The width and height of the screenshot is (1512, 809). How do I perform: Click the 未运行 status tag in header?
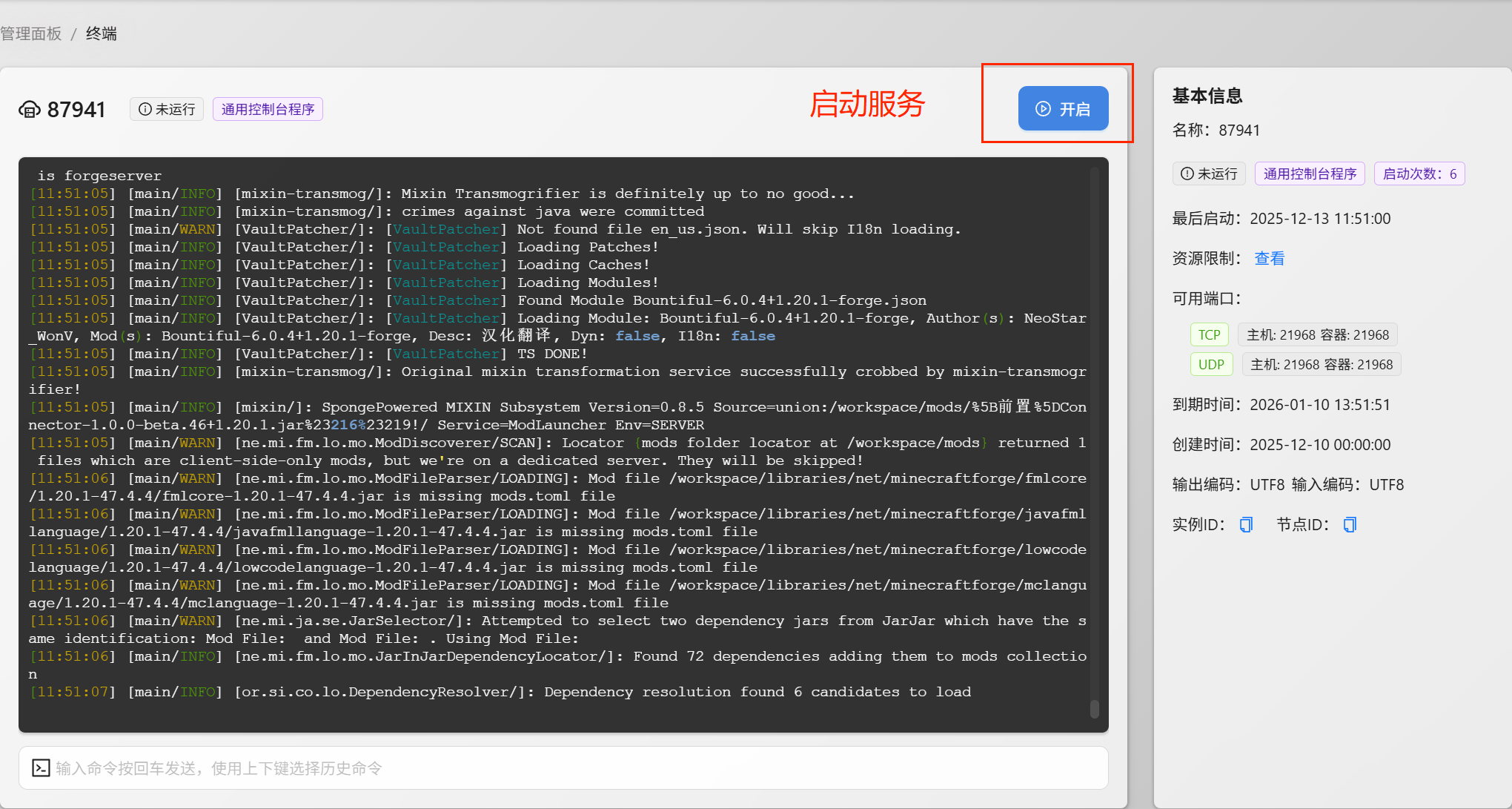pyautogui.click(x=167, y=109)
